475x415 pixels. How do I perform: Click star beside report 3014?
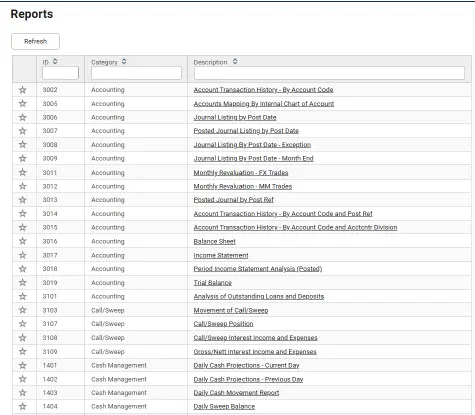23,213
